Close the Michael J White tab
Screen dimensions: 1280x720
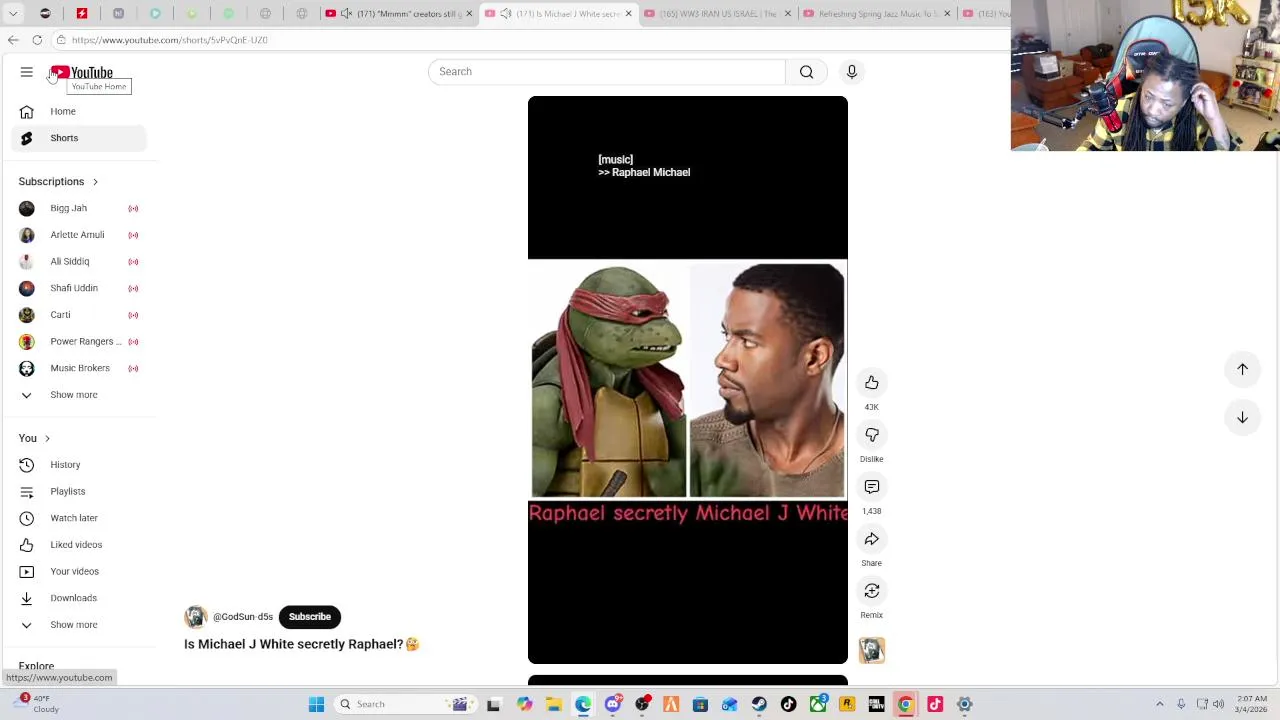tap(629, 14)
